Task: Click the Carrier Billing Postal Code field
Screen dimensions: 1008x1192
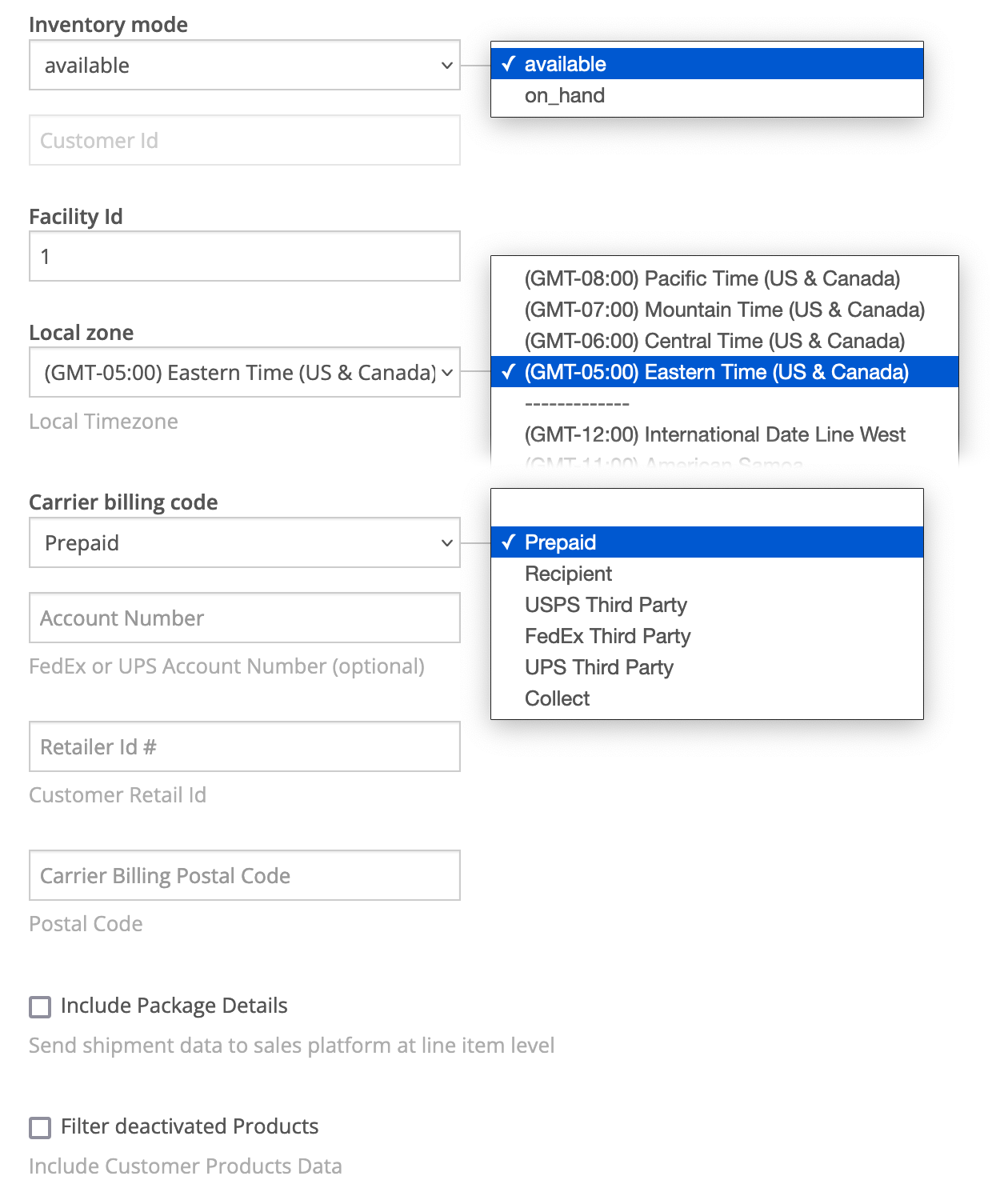Action: coord(244,875)
